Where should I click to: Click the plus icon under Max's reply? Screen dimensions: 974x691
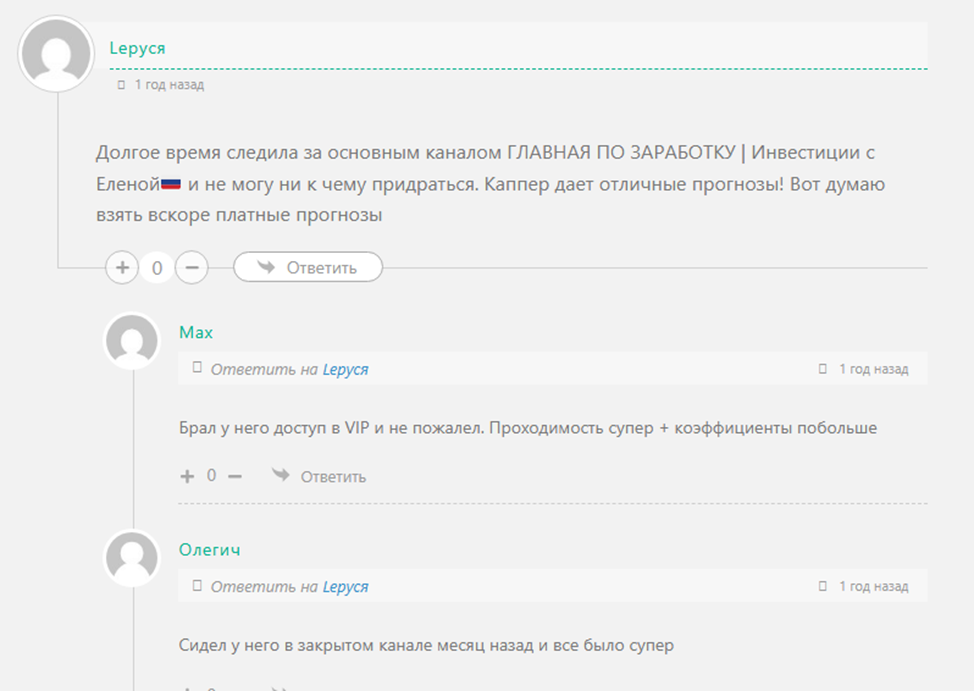tap(187, 476)
